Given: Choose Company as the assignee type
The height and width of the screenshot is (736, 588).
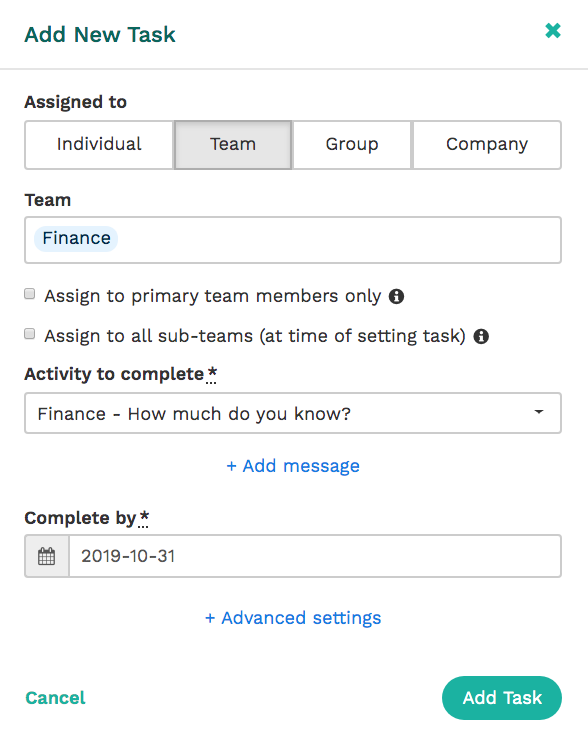Looking at the screenshot, I should click(x=487, y=145).
